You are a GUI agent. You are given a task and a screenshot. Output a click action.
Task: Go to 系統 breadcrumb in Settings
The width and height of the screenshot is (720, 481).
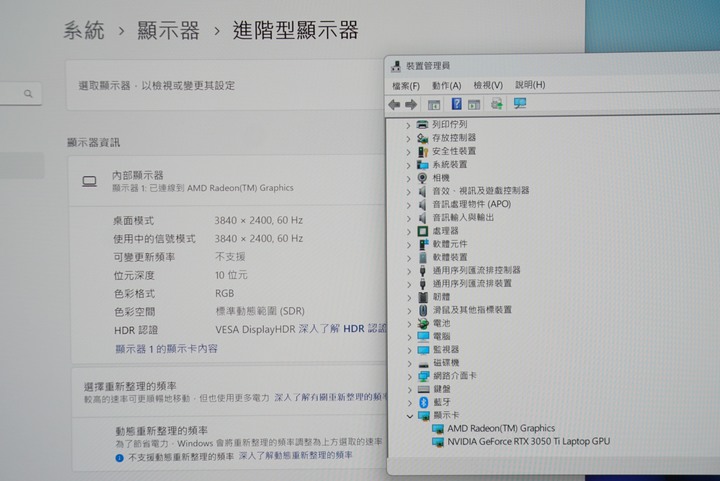click(x=84, y=31)
